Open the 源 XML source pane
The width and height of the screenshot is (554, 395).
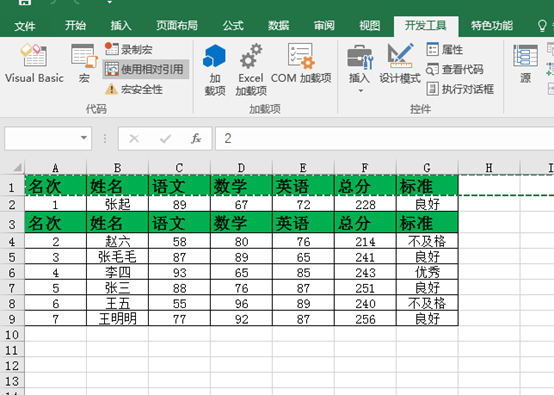coord(525,64)
